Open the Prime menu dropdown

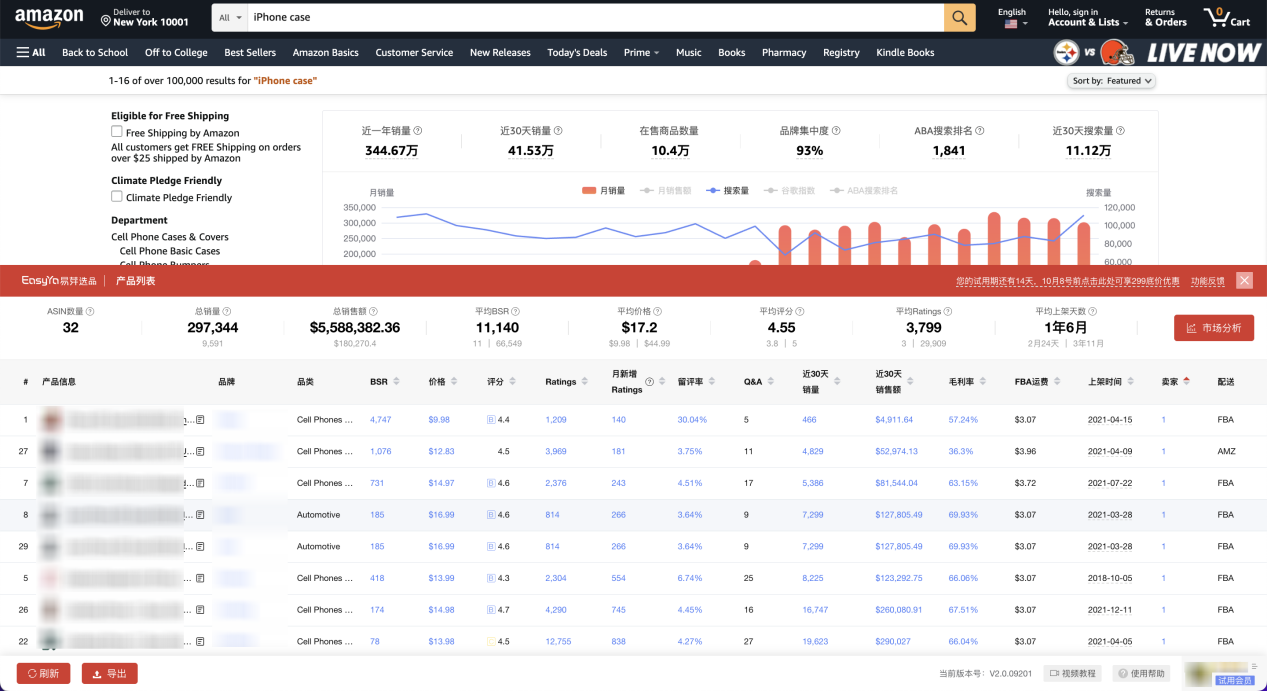(641, 53)
